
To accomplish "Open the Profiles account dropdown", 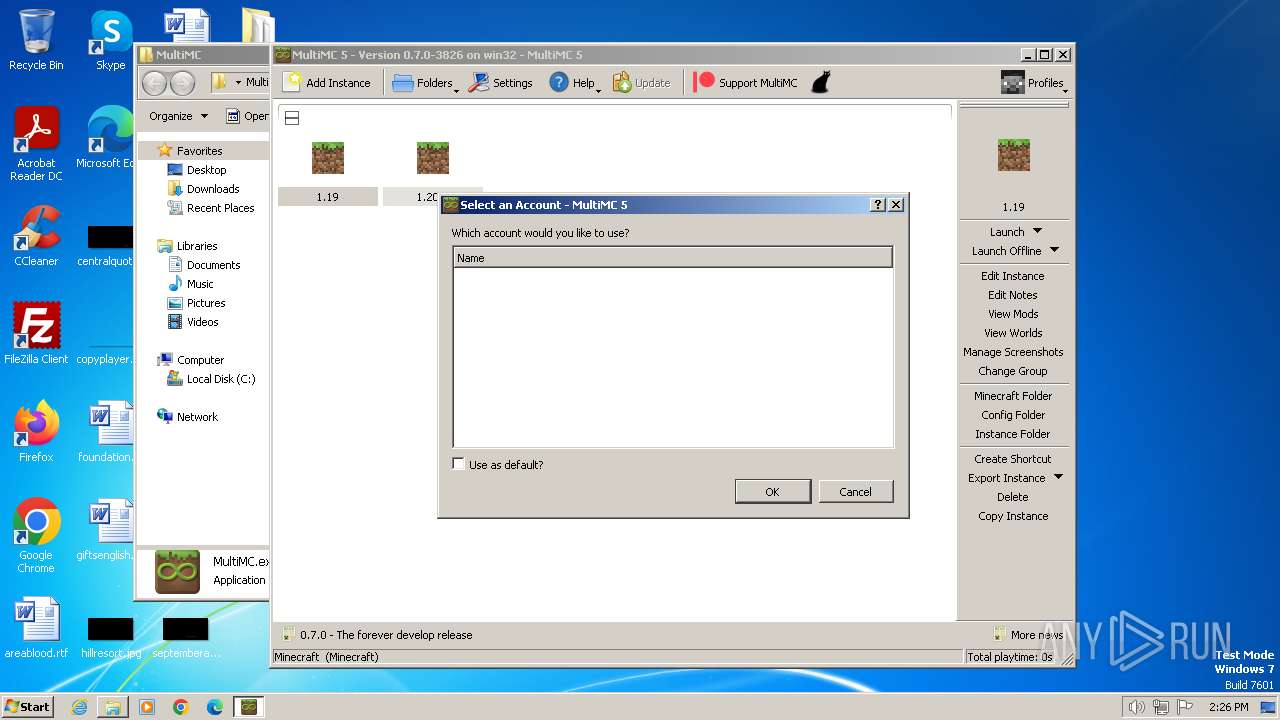I will (x=1033, y=83).
